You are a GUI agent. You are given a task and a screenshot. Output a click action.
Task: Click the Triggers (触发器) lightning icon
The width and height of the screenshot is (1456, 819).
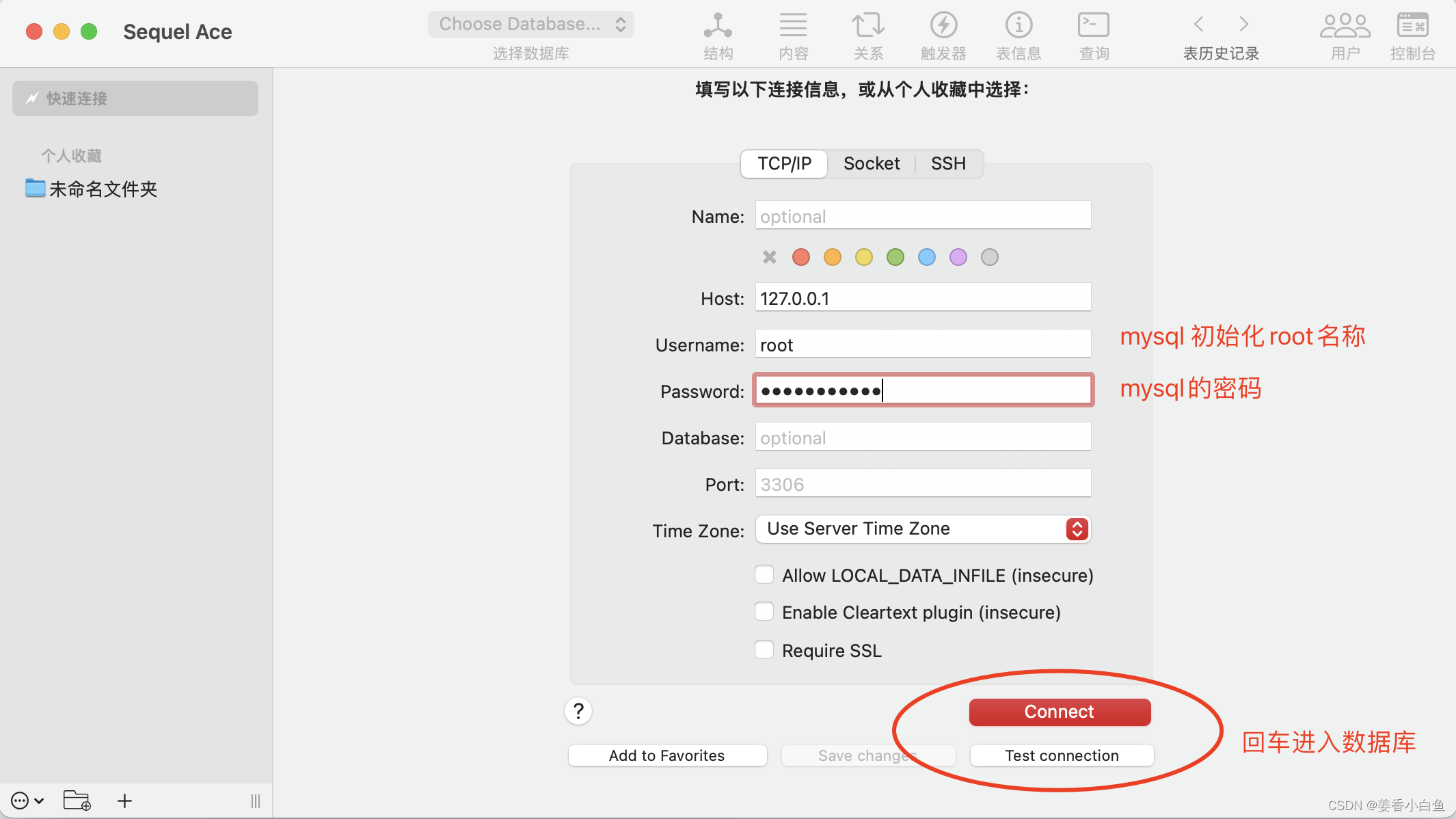tap(943, 26)
